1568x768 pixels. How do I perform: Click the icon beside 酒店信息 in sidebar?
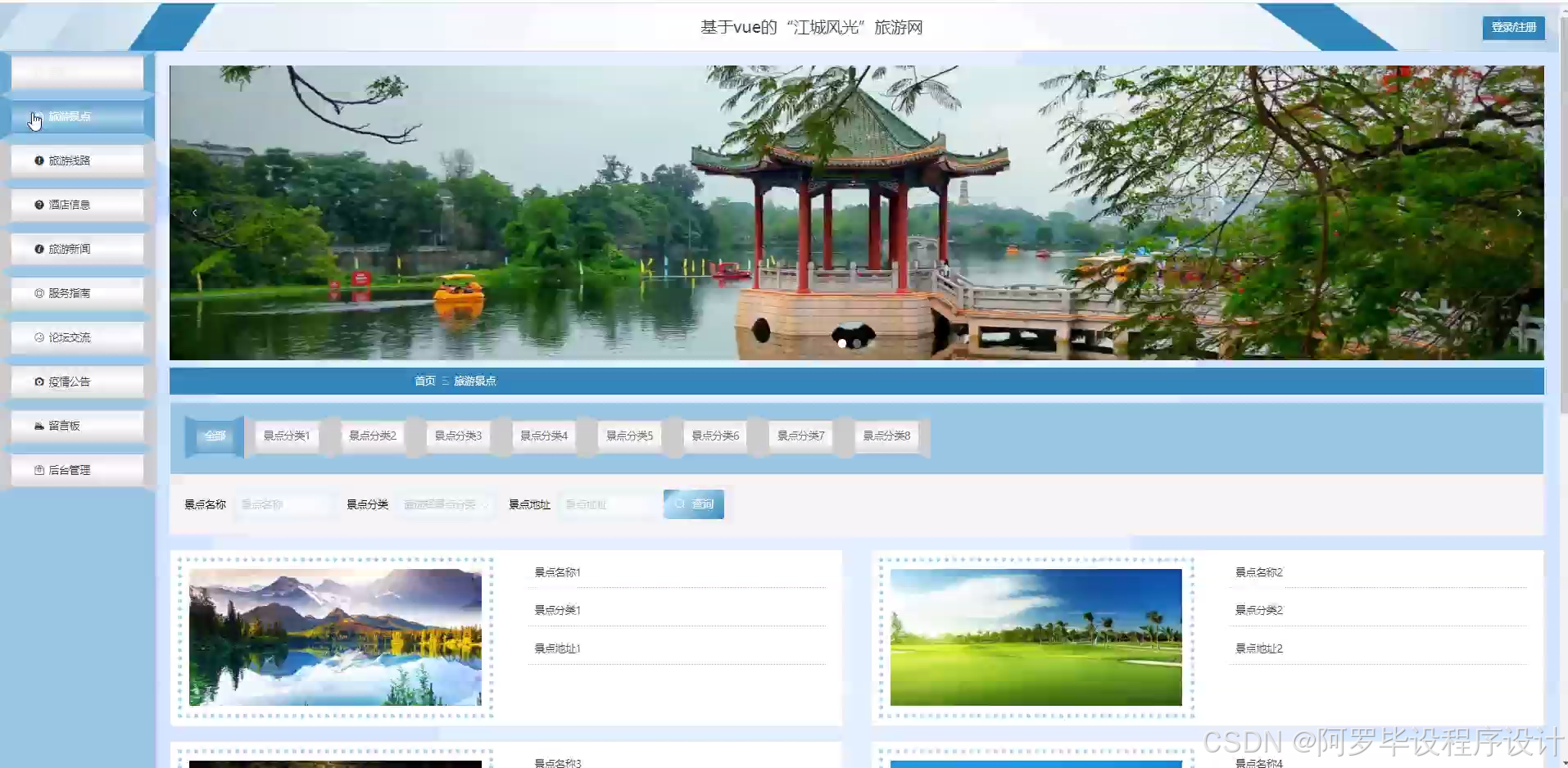(x=39, y=205)
